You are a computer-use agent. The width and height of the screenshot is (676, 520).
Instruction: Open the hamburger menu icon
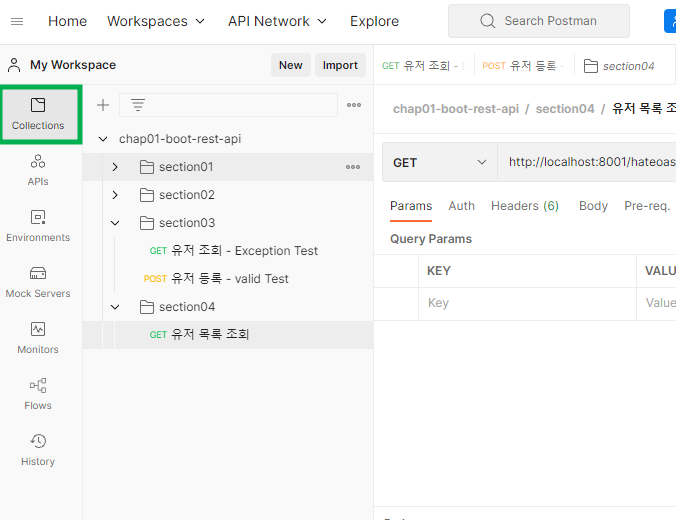point(17,21)
